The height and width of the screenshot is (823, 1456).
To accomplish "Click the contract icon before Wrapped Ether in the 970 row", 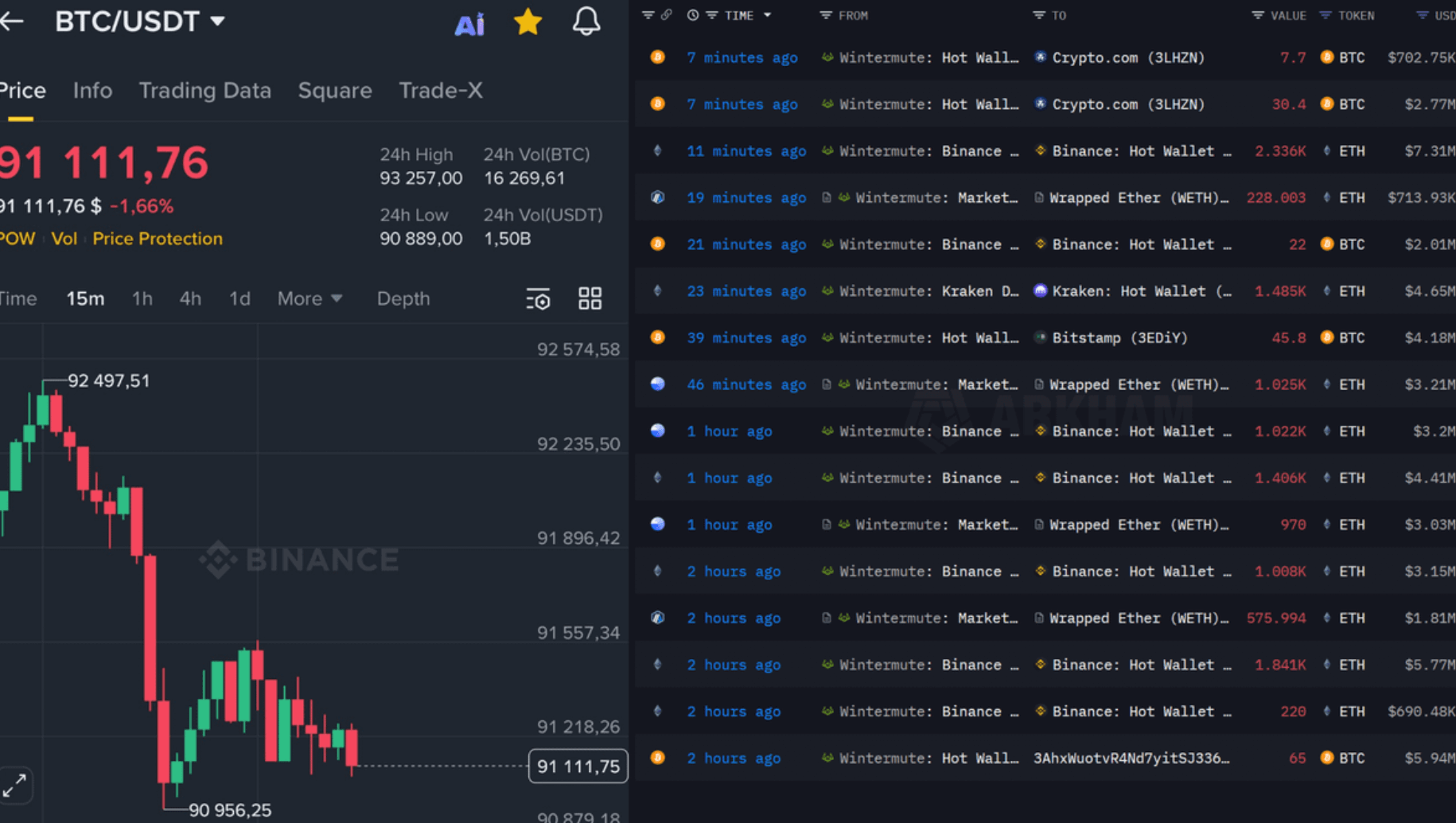I will pyautogui.click(x=1039, y=525).
